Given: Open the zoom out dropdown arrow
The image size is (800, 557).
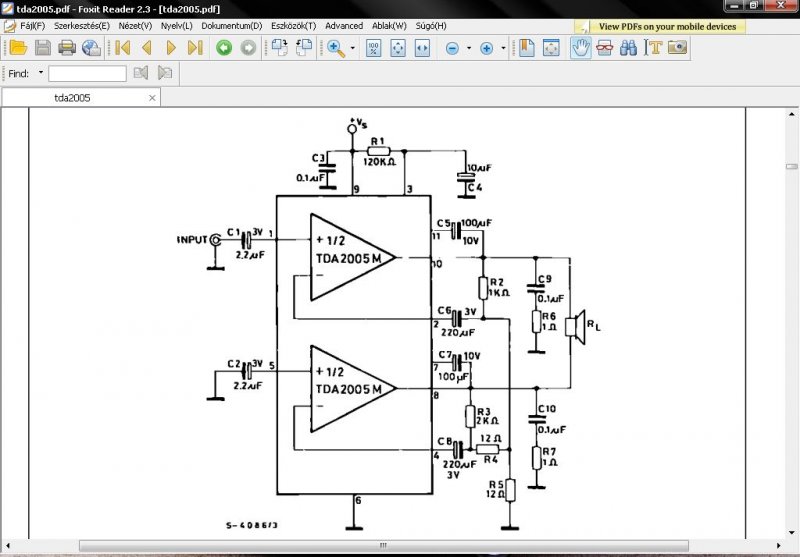Looking at the screenshot, I should [468, 48].
